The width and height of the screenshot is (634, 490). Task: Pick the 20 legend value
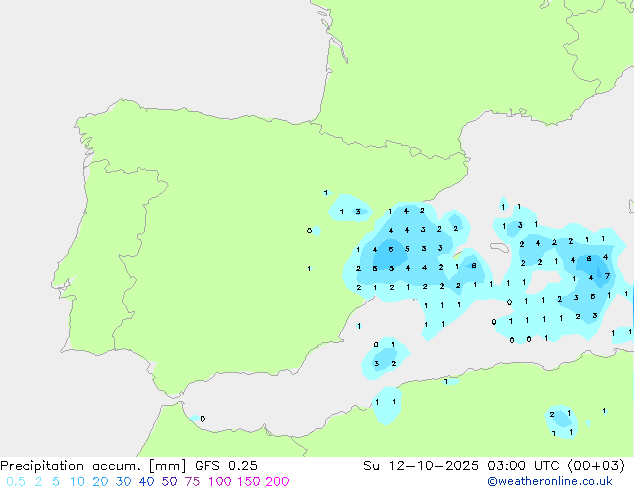tap(100, 482)
